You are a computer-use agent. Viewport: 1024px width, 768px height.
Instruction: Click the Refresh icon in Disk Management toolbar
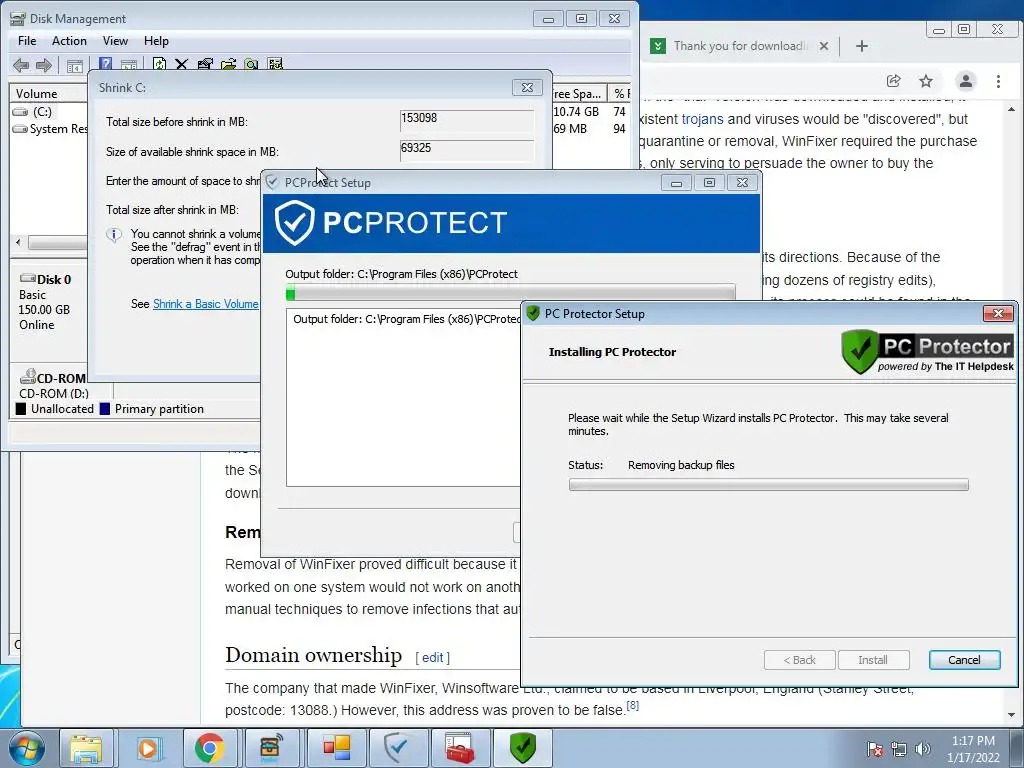(159, 64)
